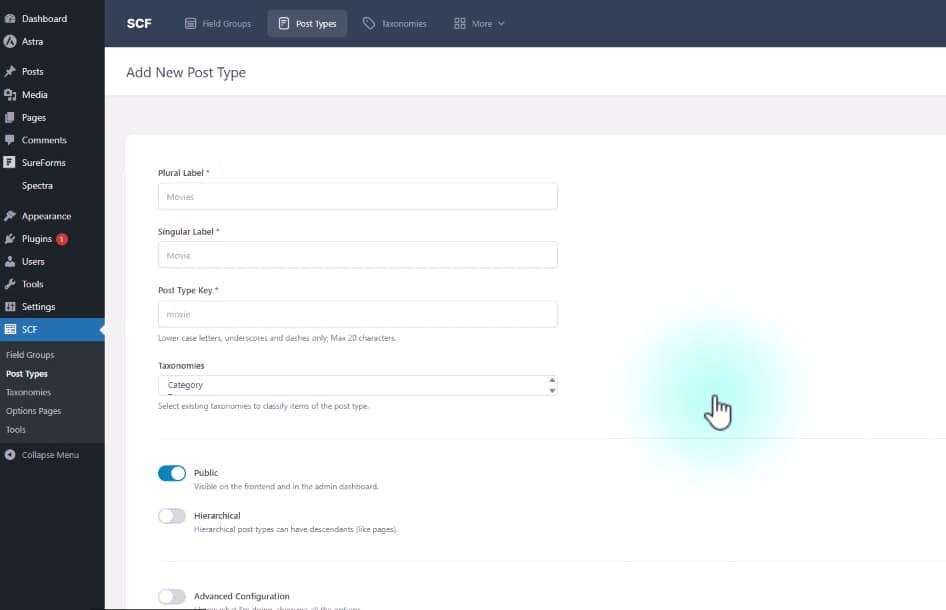Screen dimensions: 946x610
Task: Disable the Public toggle switch
Action: tap(172, 473)
